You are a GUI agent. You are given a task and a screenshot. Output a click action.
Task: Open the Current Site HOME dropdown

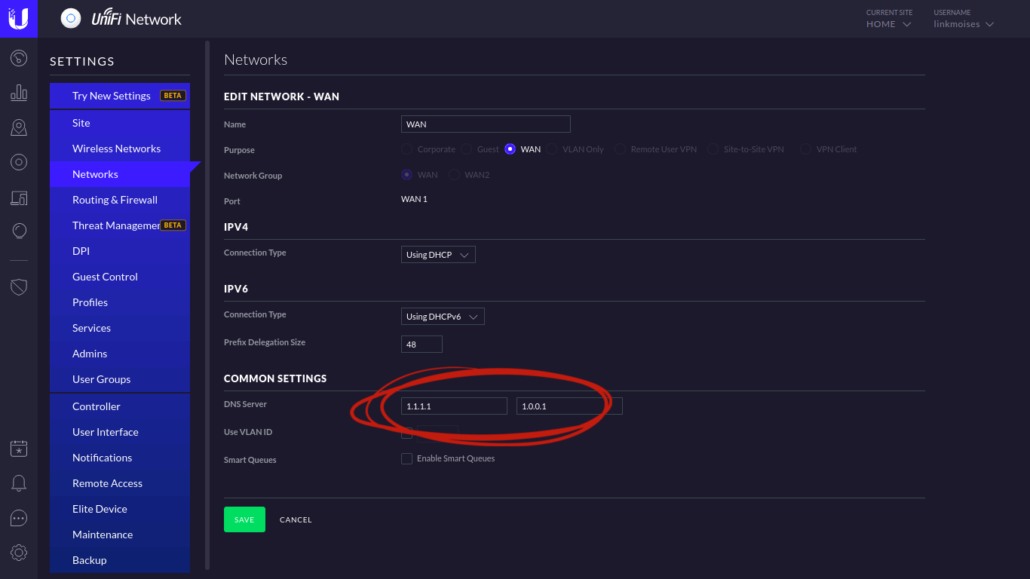888,24
